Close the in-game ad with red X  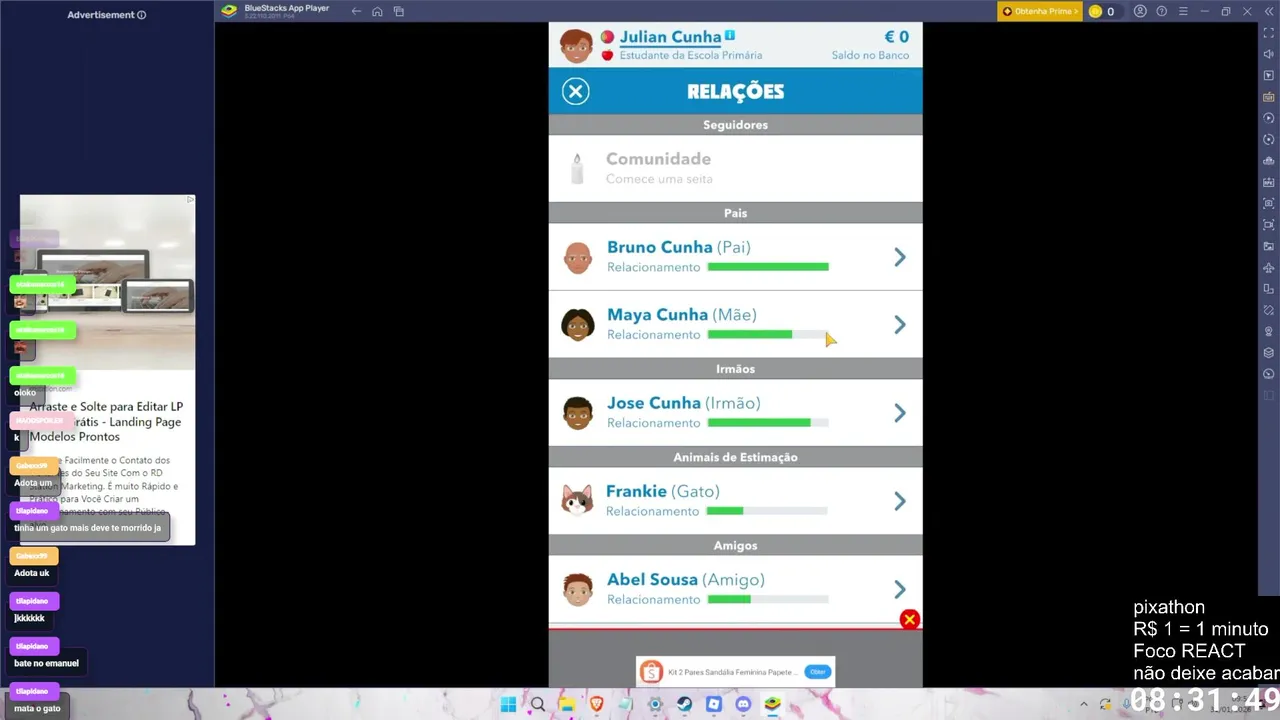tap(909, 620)
